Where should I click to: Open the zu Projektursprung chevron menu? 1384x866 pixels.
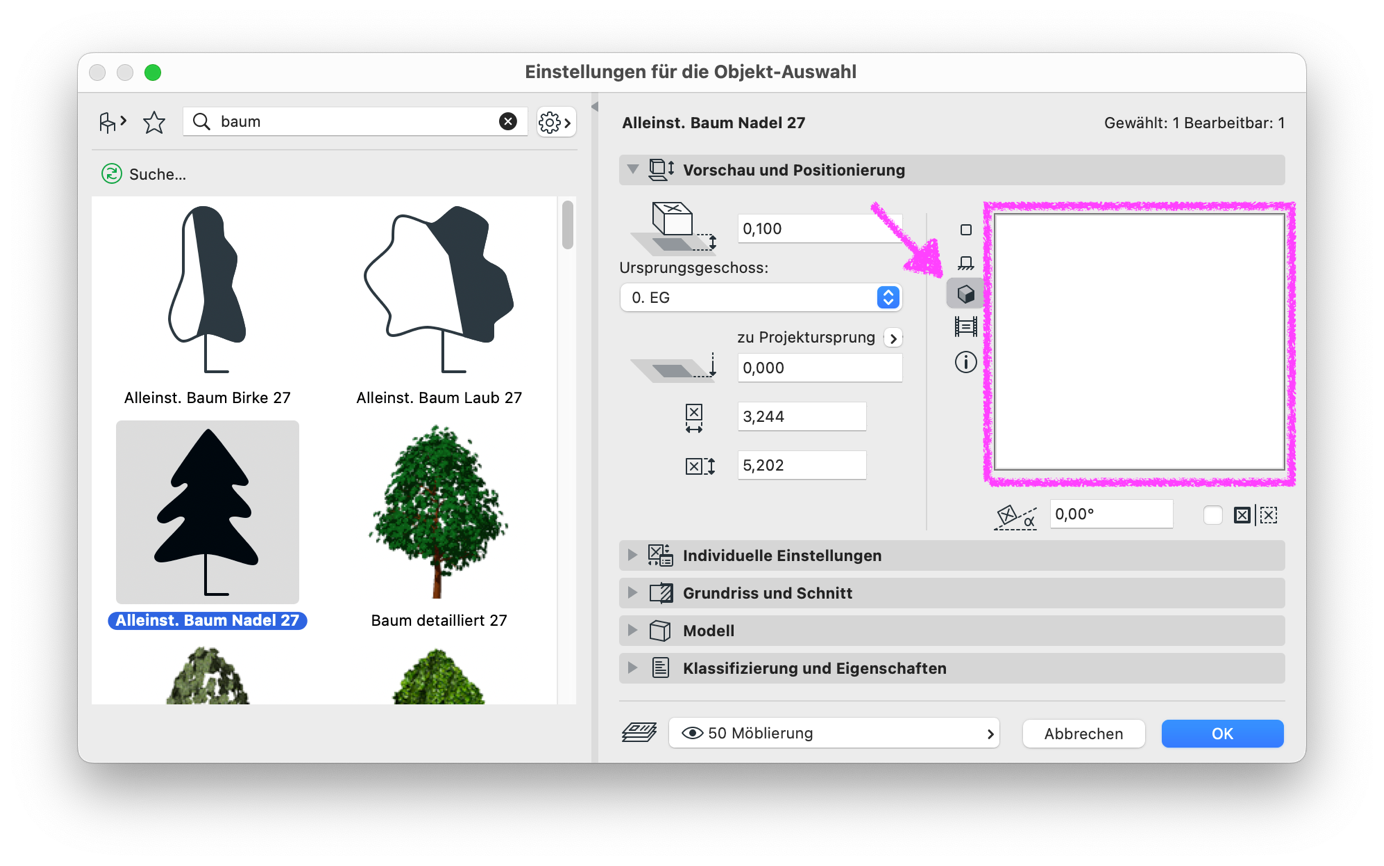click(893, 338)
